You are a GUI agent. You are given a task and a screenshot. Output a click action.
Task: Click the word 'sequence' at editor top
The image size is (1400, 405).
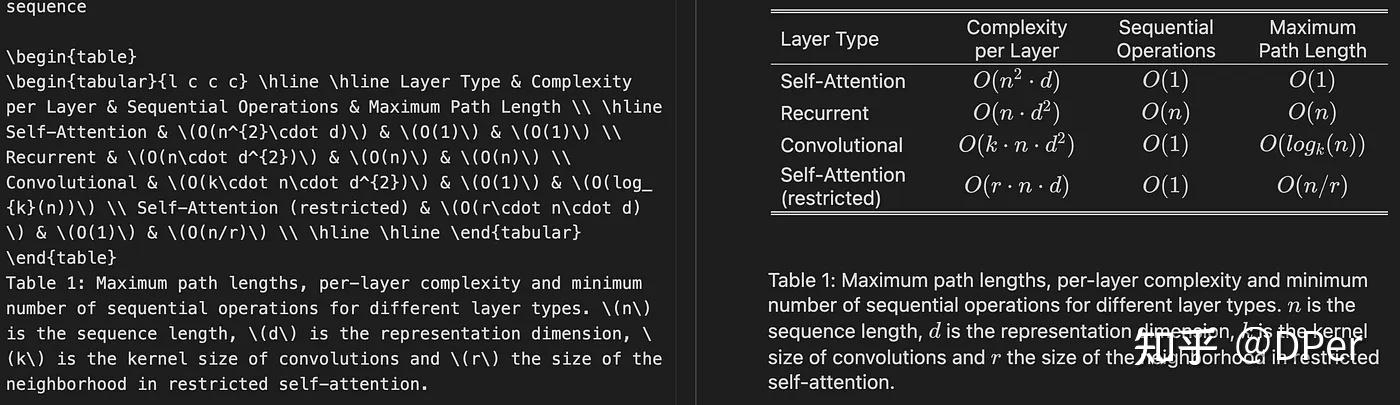point(46,7)
